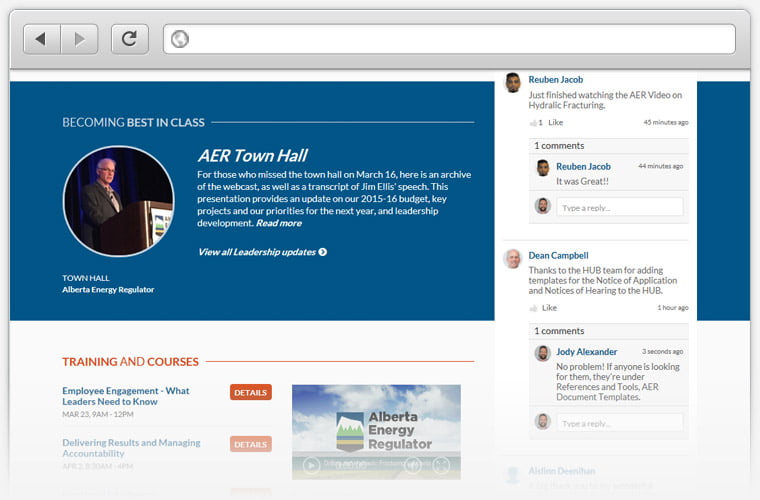Open Read more link in Town Hall article
The image size is (760, 500).
(x=279, y=223)
